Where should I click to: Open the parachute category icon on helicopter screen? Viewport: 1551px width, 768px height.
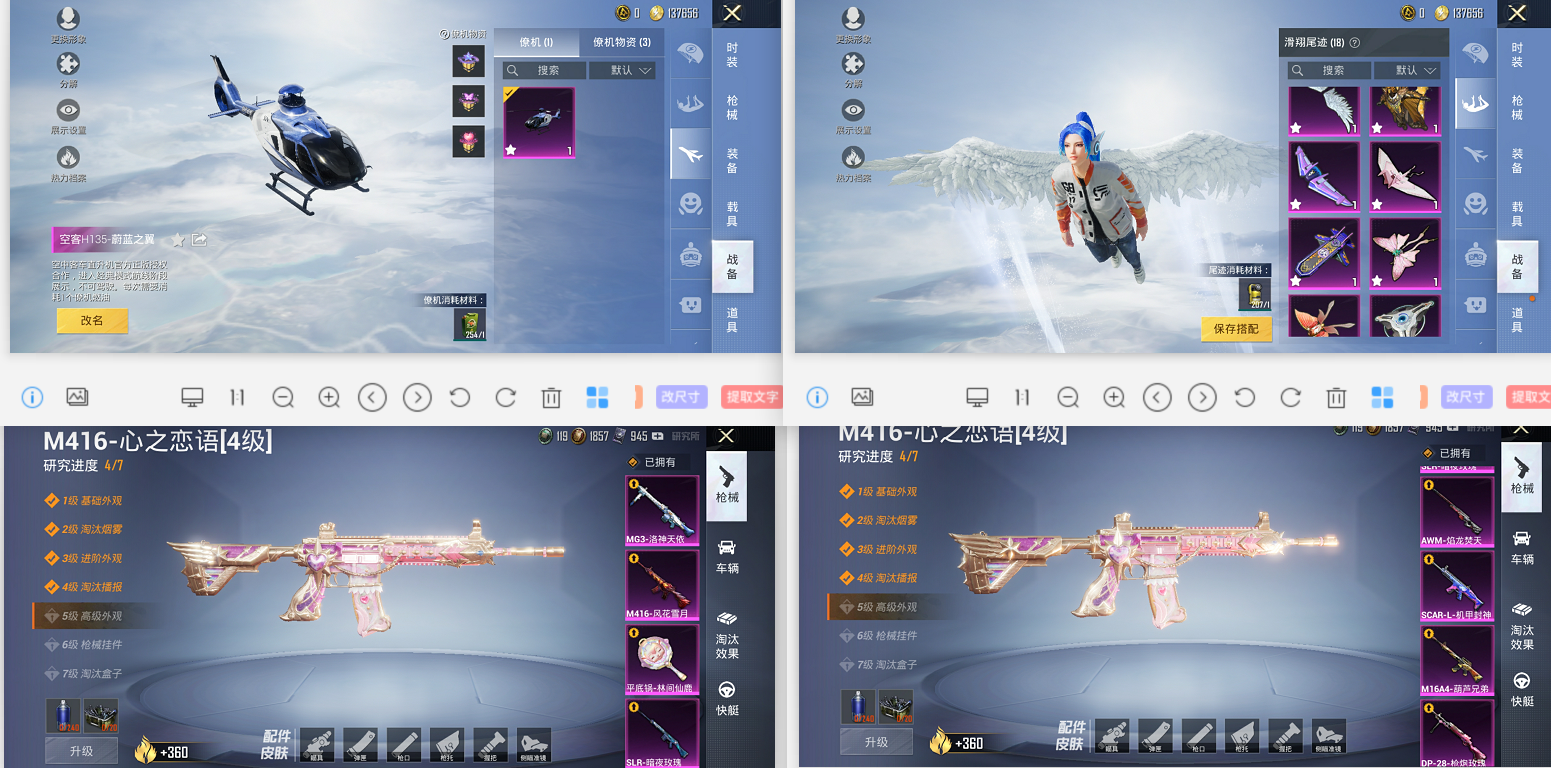tap(690, 53)
